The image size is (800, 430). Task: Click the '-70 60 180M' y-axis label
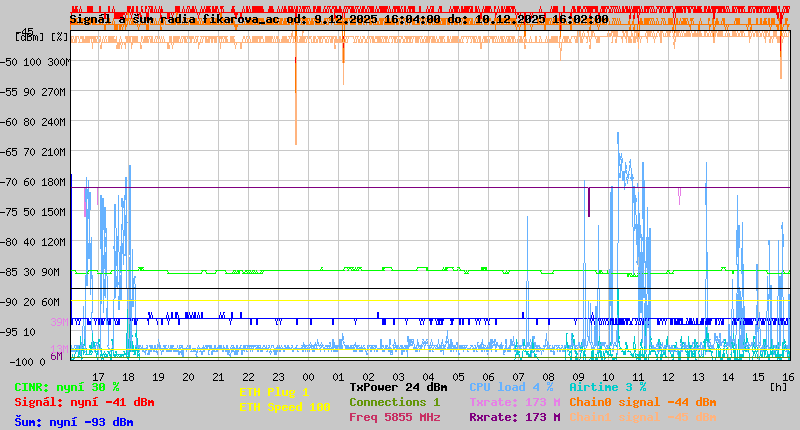tap(33, 182)
